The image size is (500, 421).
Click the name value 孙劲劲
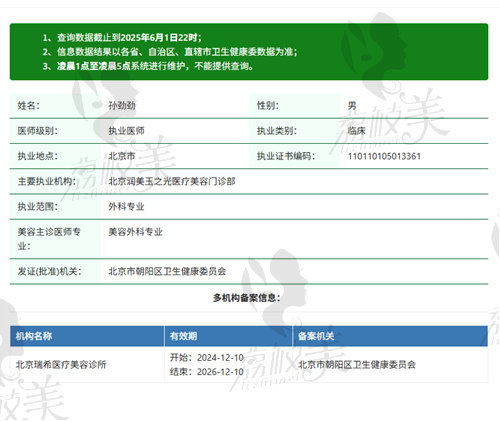(x=122, y=106)
